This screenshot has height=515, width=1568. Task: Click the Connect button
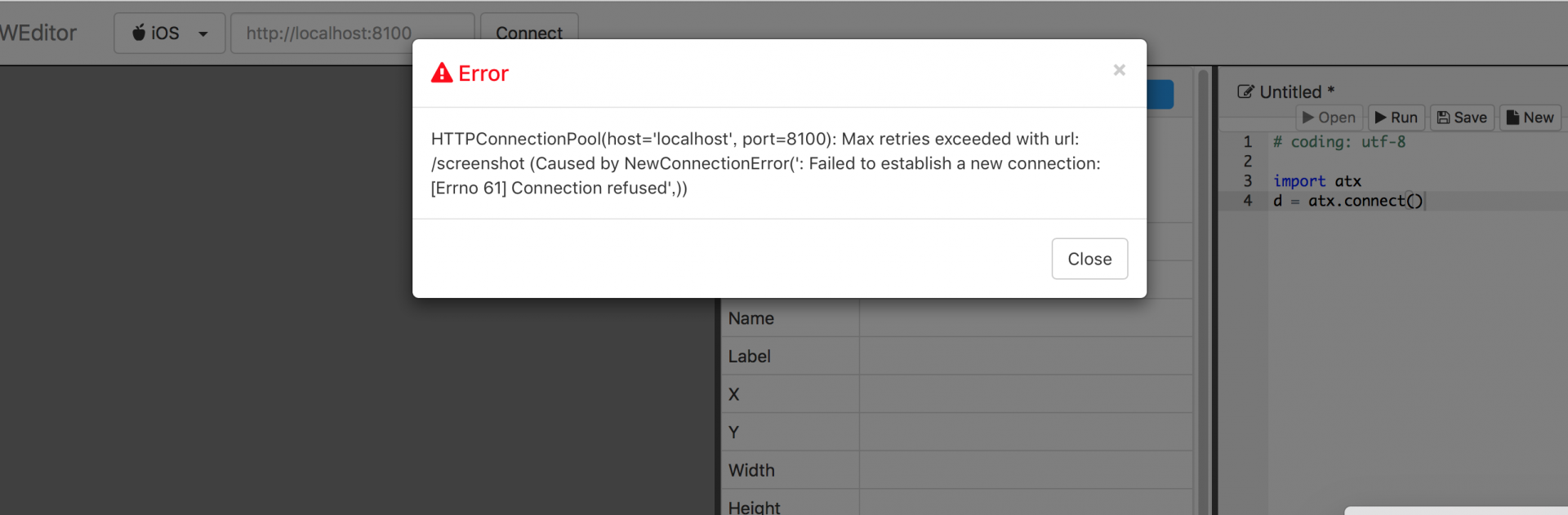(529, 33)
